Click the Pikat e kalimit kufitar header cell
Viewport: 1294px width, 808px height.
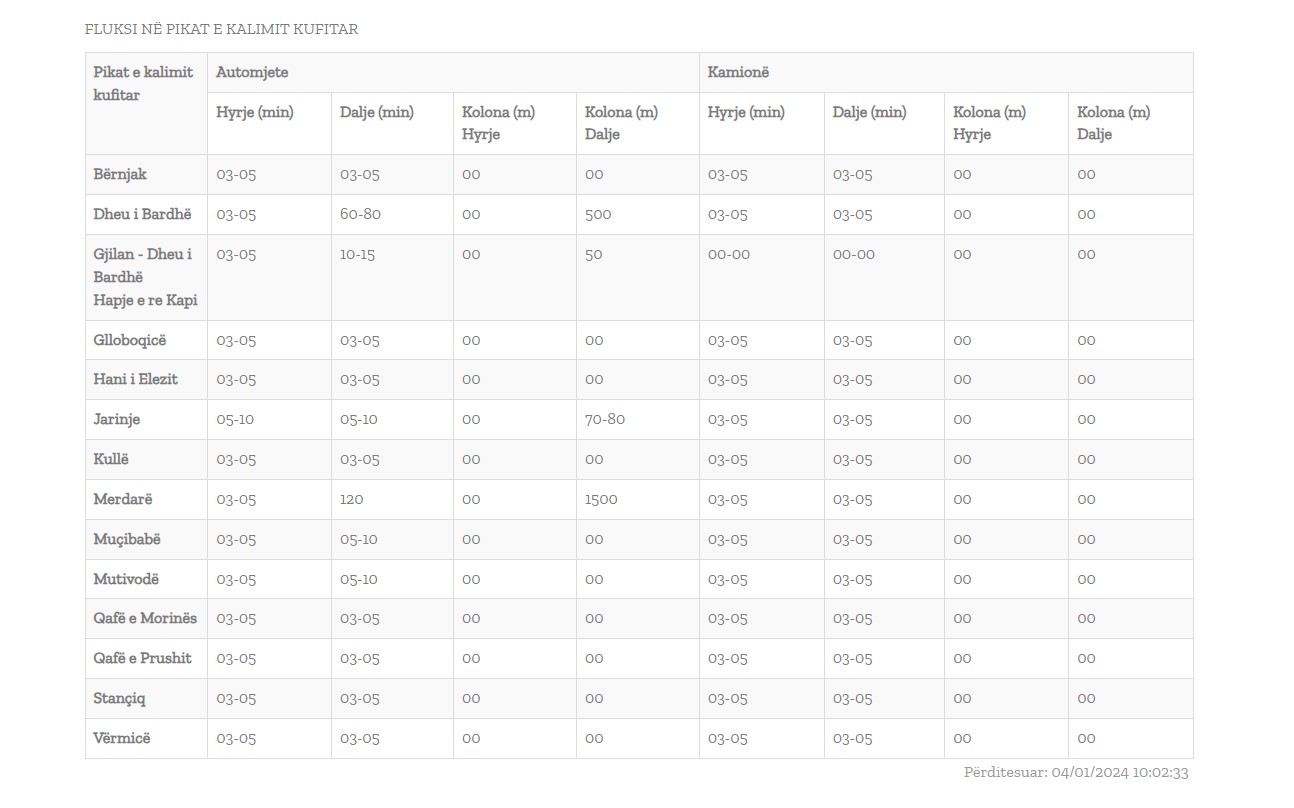click(143, 84)
